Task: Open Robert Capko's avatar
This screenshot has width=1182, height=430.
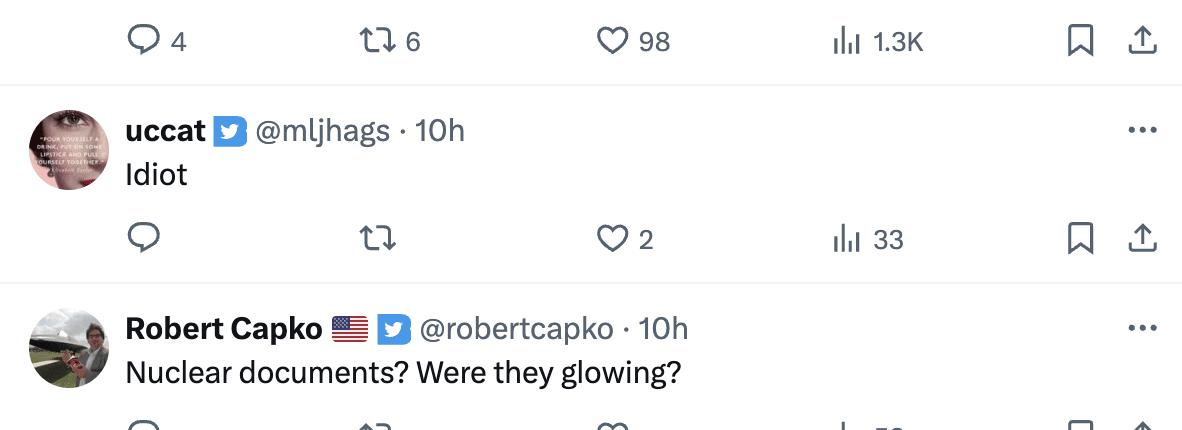Action: coord(69,348)
